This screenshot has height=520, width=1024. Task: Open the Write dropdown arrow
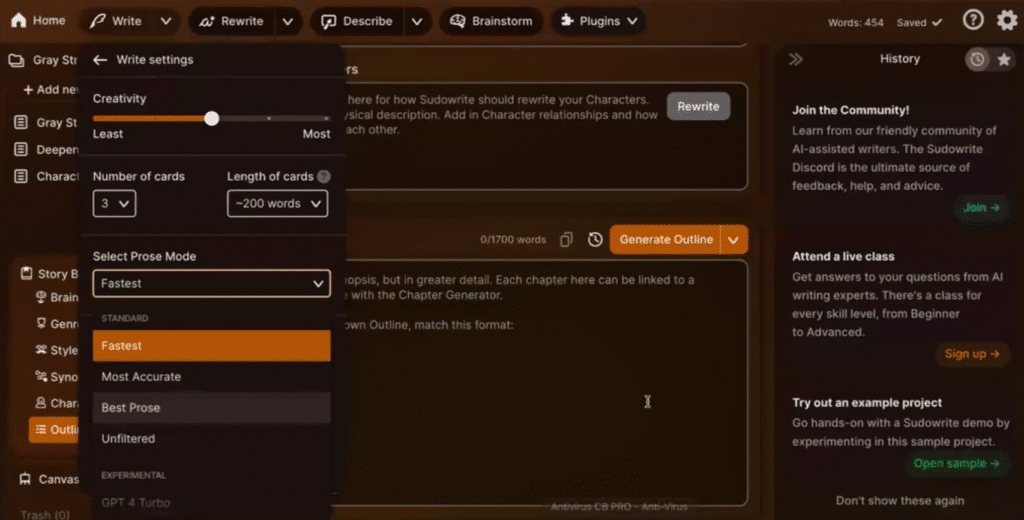pos(166,21)
